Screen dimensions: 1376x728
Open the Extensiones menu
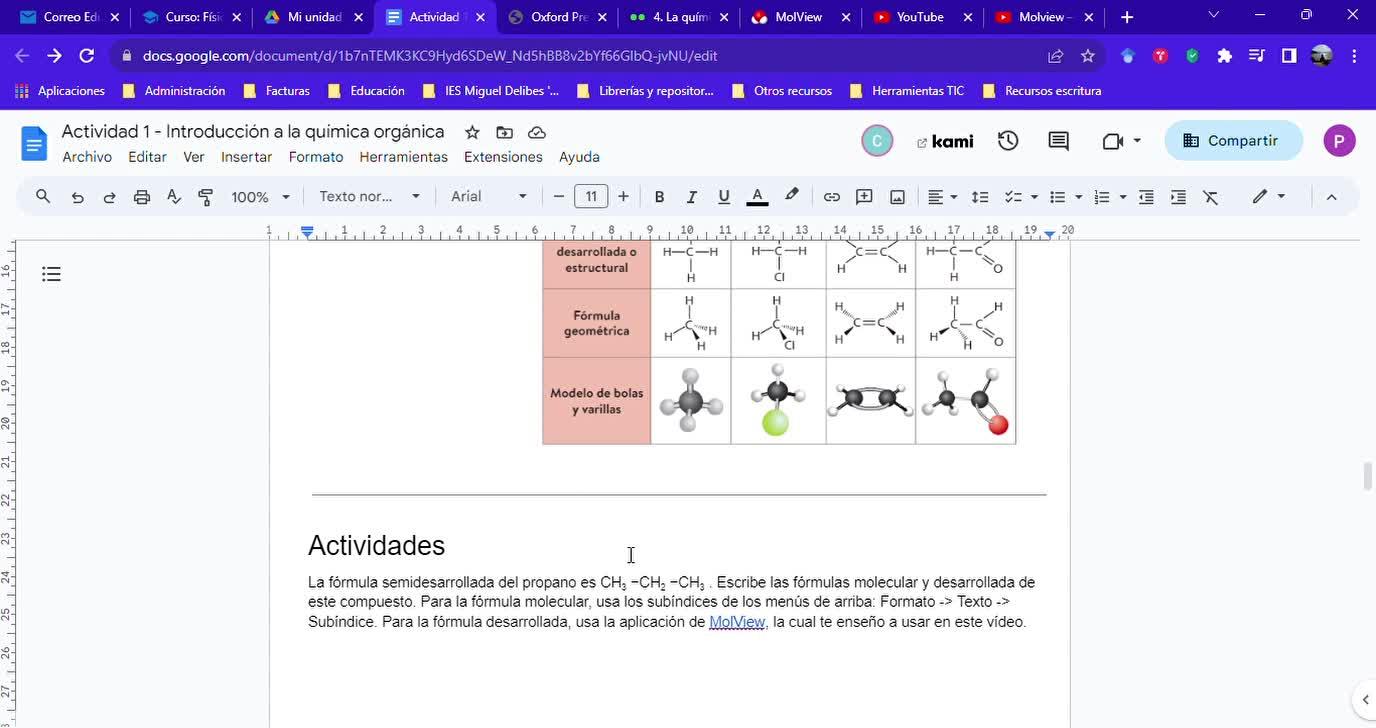(503, 157)
